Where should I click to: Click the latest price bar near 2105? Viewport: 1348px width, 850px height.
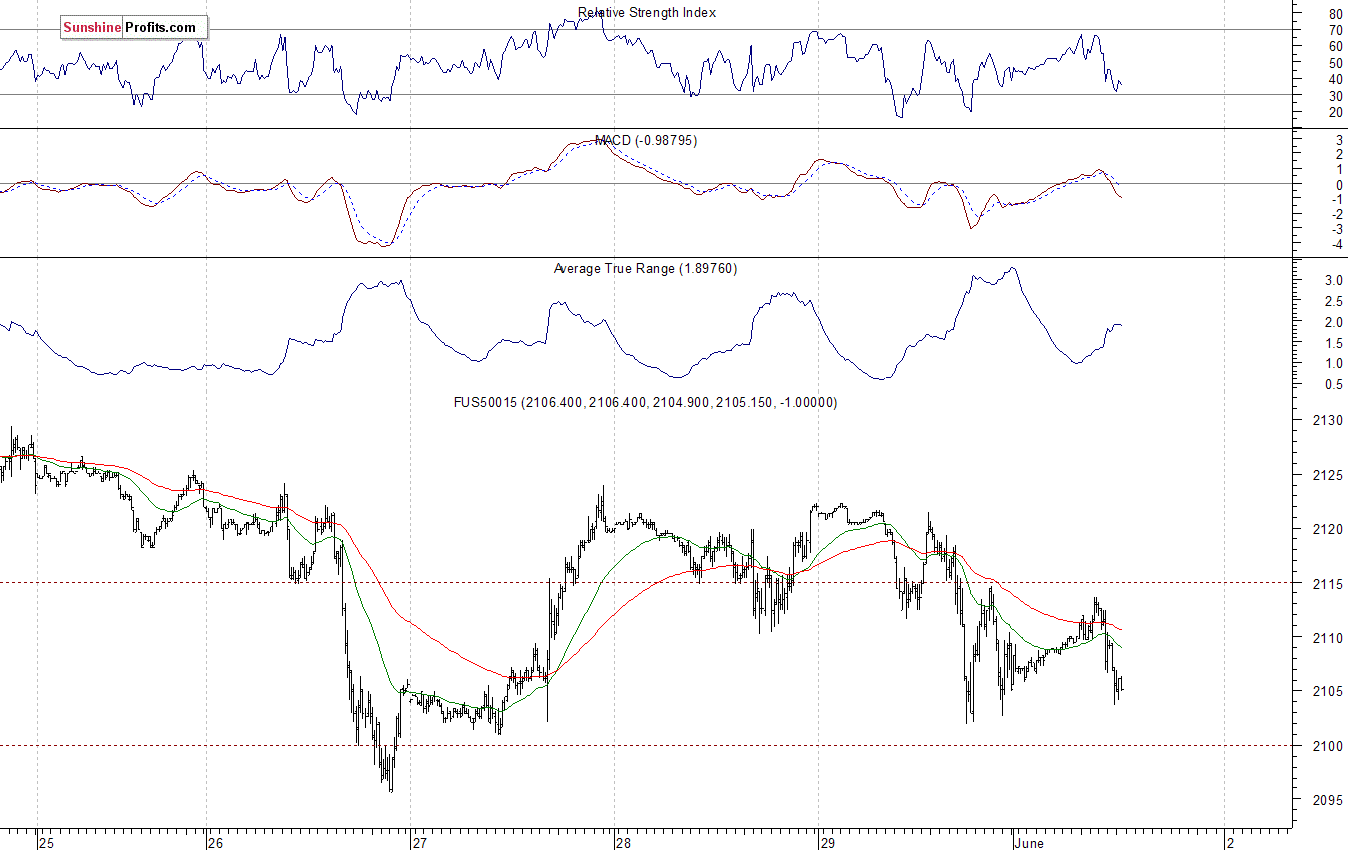point(1122,684)
